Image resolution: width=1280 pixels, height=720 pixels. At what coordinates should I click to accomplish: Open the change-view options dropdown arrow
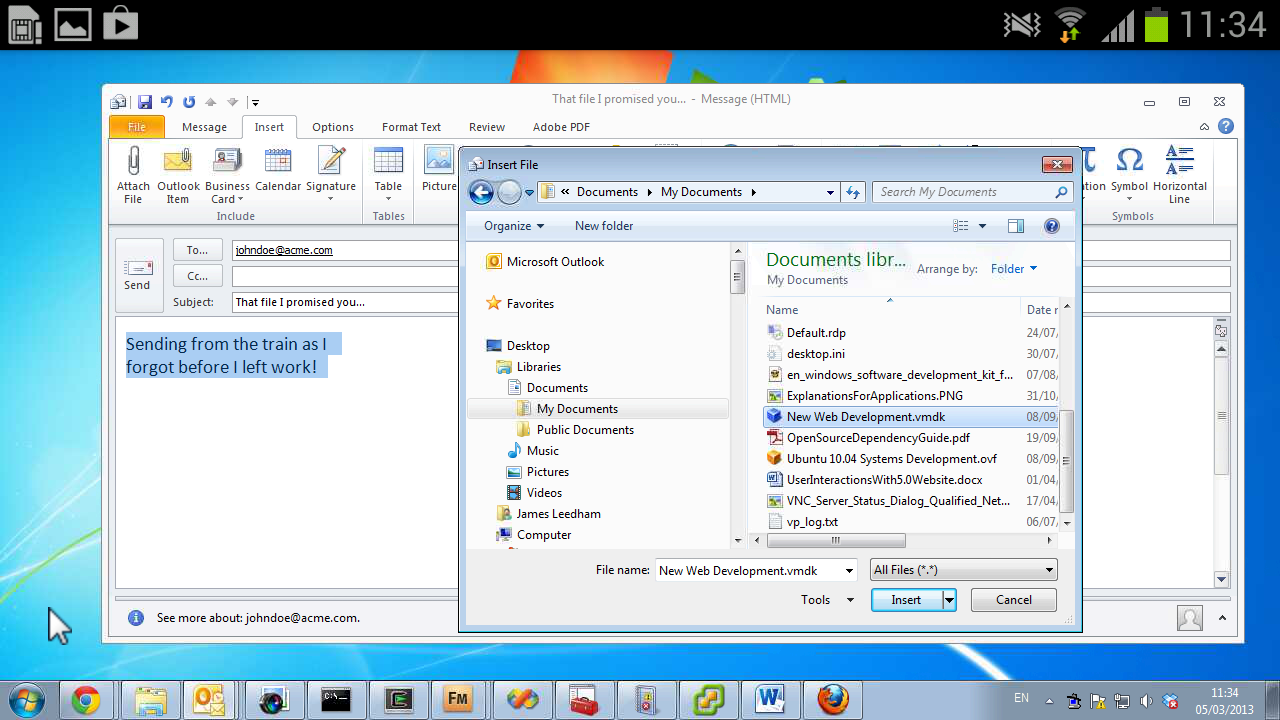click(983, 226)
